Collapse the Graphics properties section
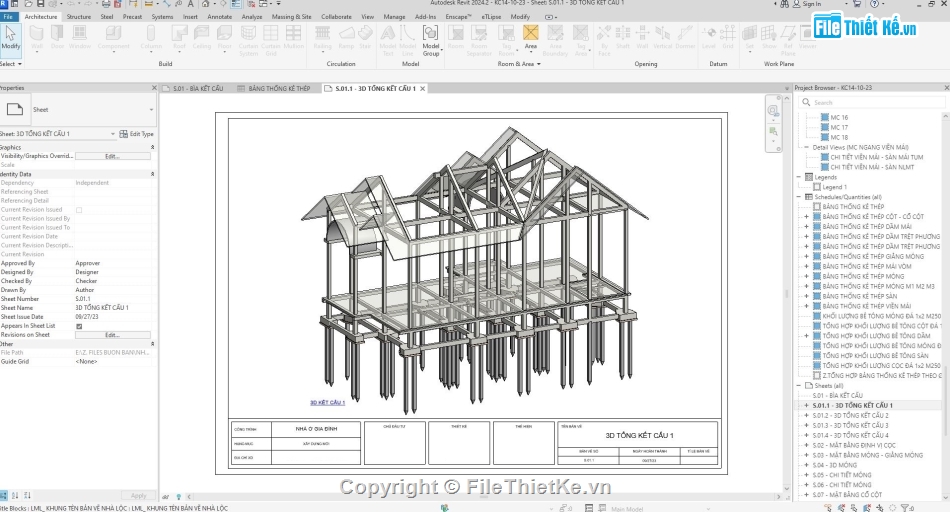950x512 pixels. pyautogui.click(x=153, y=147)
